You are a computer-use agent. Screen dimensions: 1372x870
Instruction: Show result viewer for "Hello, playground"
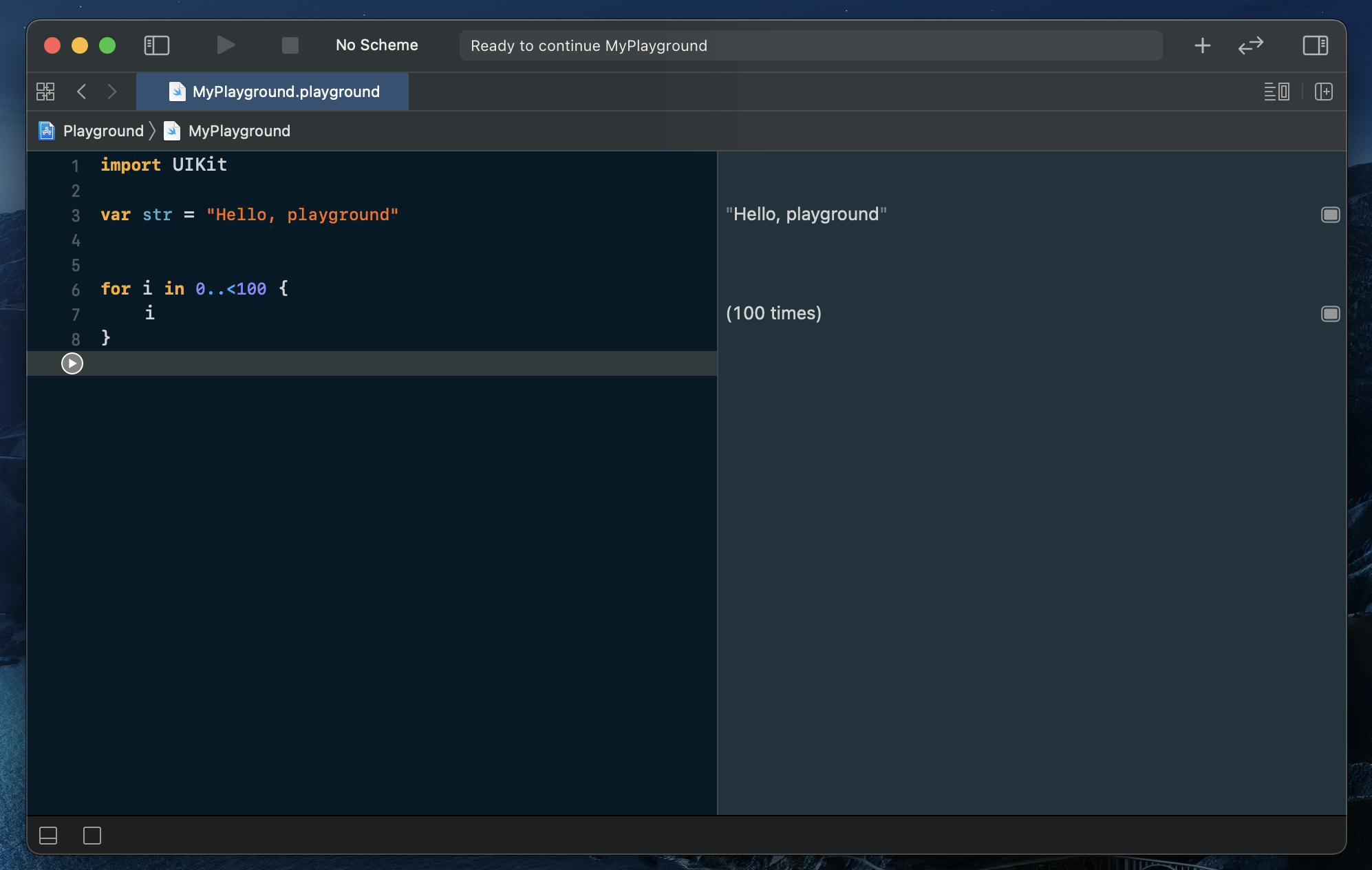tap(1330, 215)
